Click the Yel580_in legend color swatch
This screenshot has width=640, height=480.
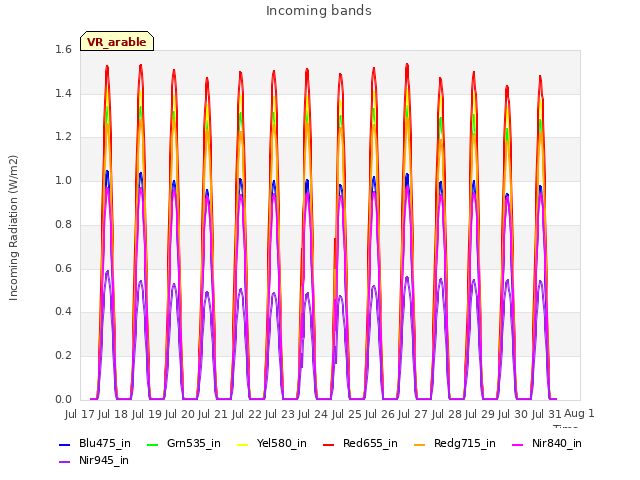[x=242, y=444]
